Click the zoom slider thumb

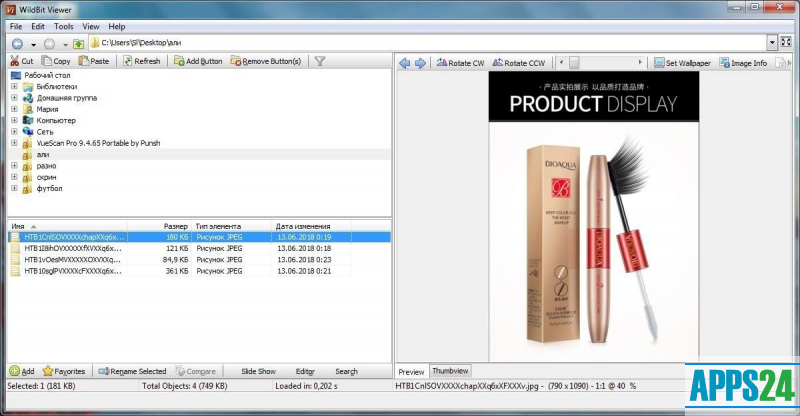click(x=574, y=62)
